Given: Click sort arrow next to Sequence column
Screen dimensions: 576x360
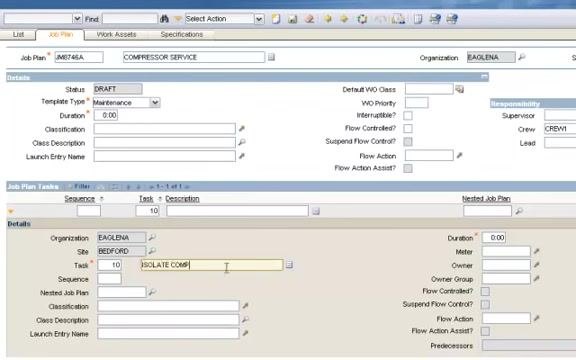Looking at the screenshot, I should pyautogui.click(x=102, y=199).
